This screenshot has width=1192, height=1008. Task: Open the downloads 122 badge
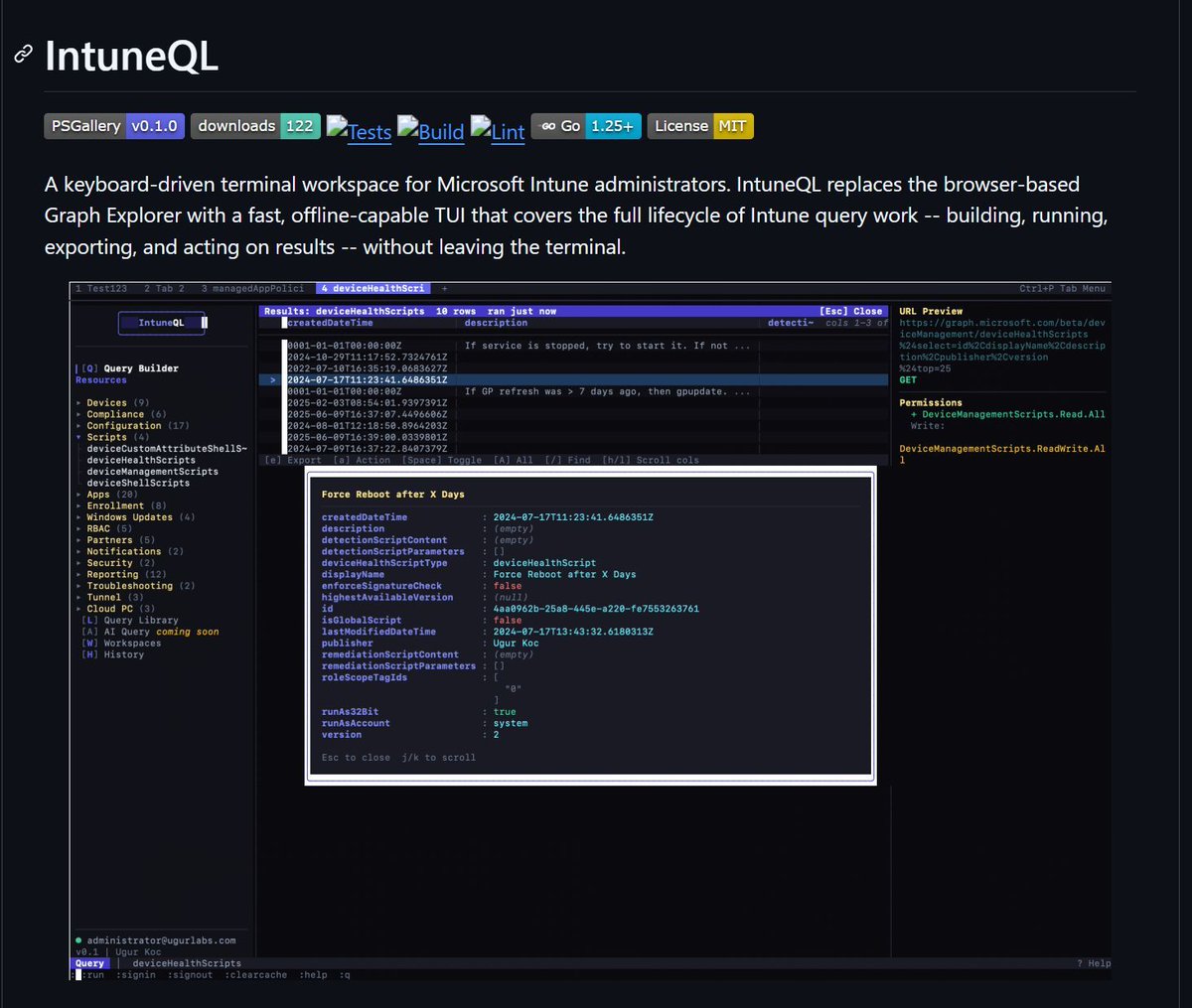coord(255,126)
